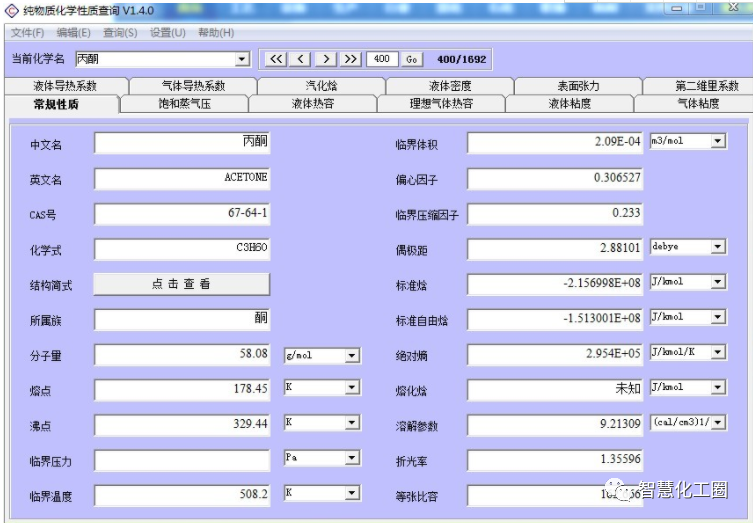Open the 帮助(H) menu
Viewport: 753px width, 523px height.
[216, 33]
